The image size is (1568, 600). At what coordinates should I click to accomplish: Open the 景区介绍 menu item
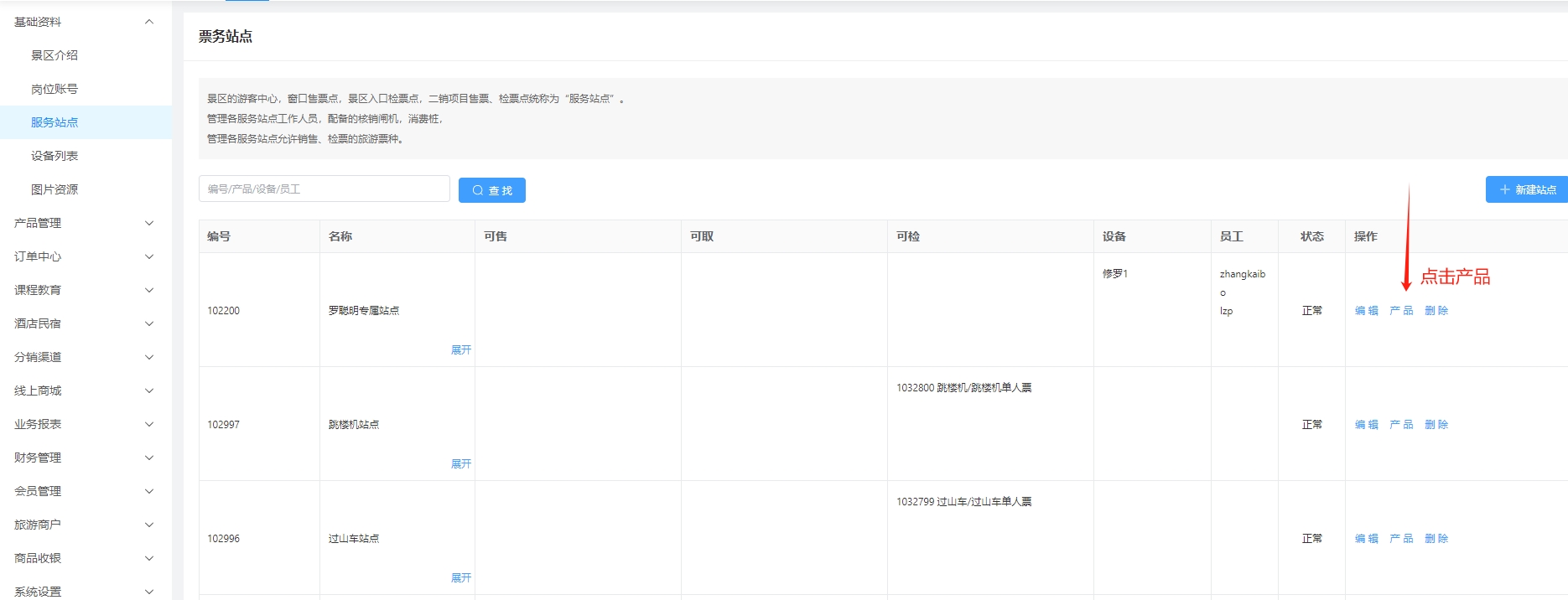tap(55, 55)
